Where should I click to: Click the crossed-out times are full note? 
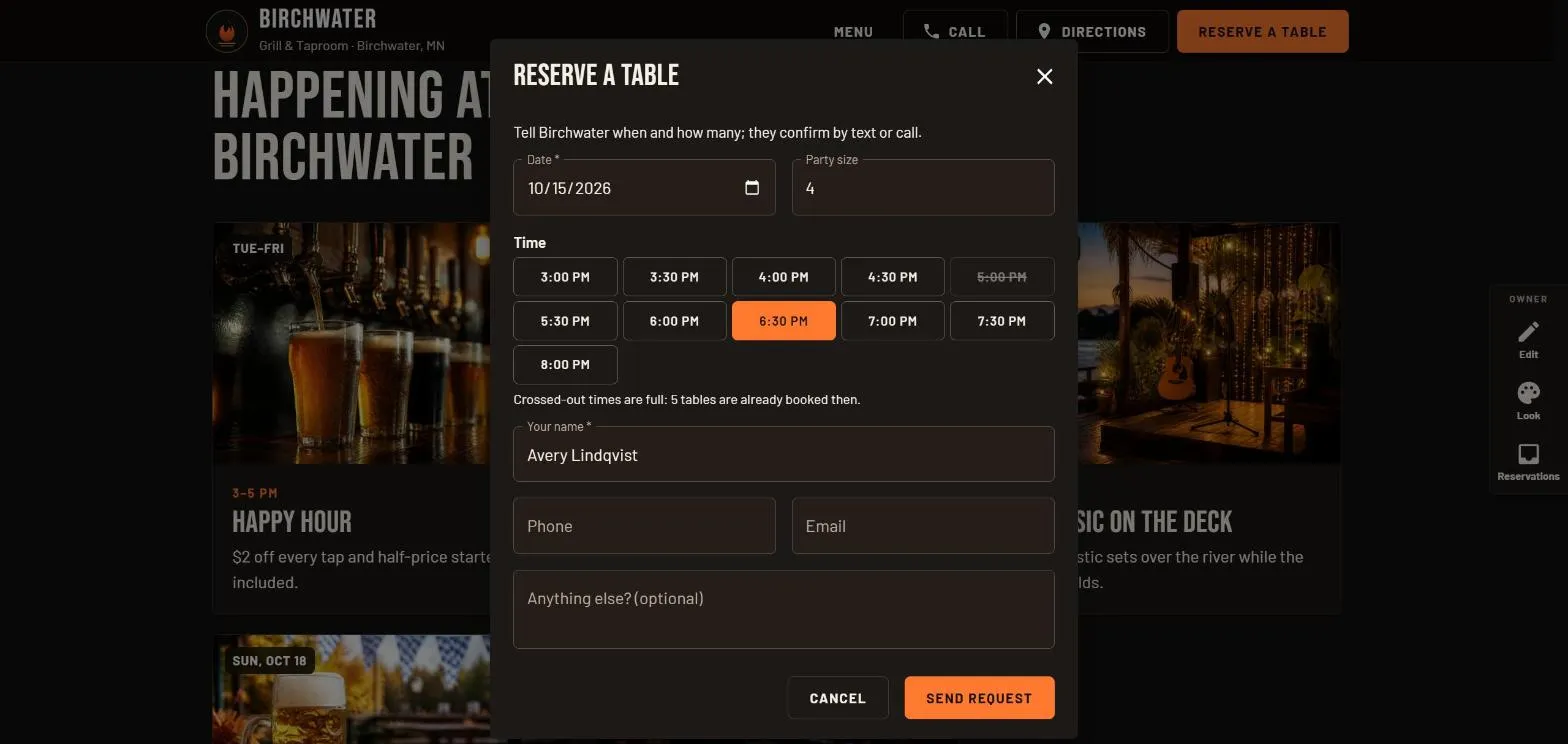(x=686, y=399)
